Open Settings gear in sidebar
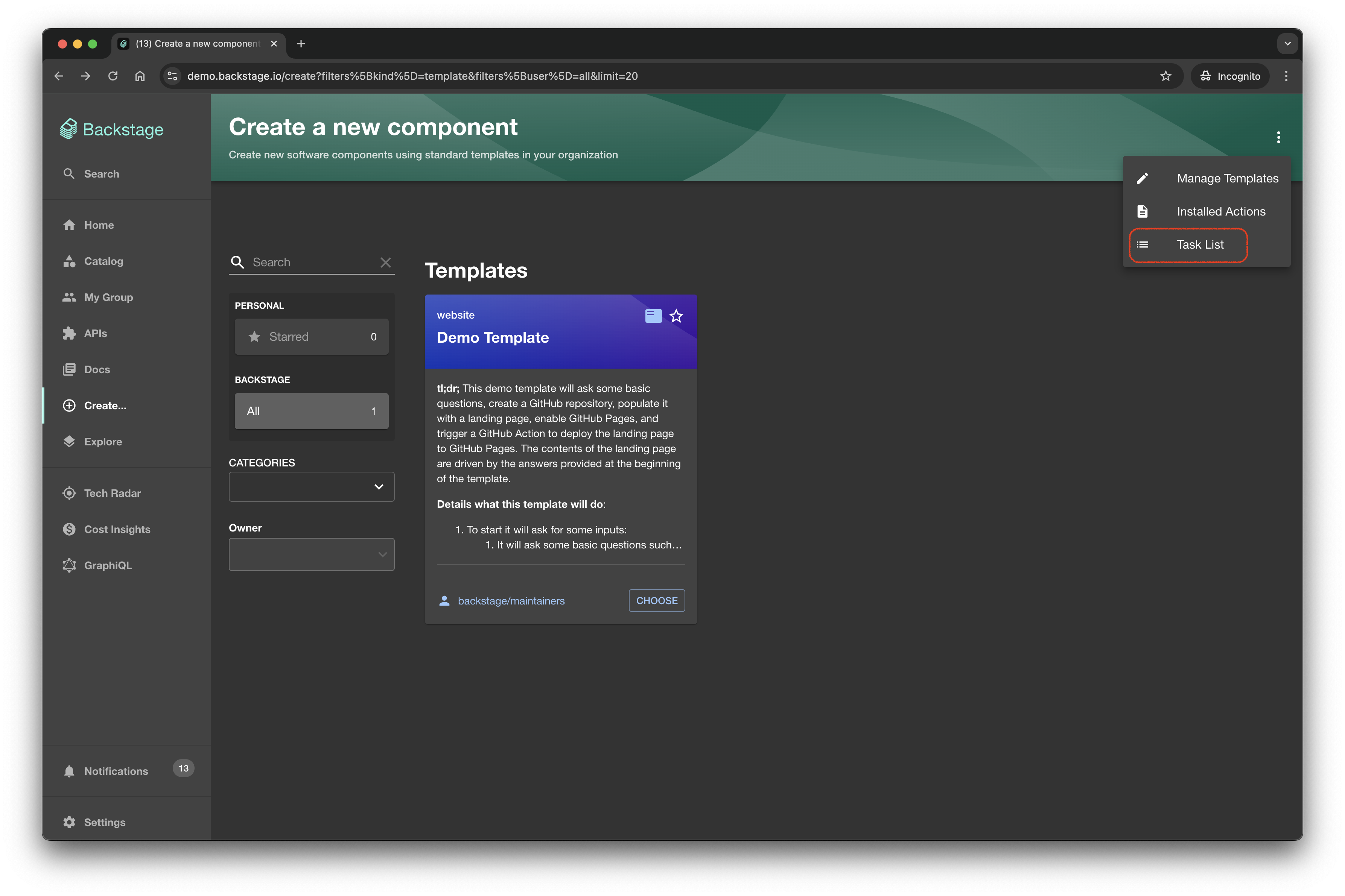The width and height of the screenshot is (1345, 896). 104,822
